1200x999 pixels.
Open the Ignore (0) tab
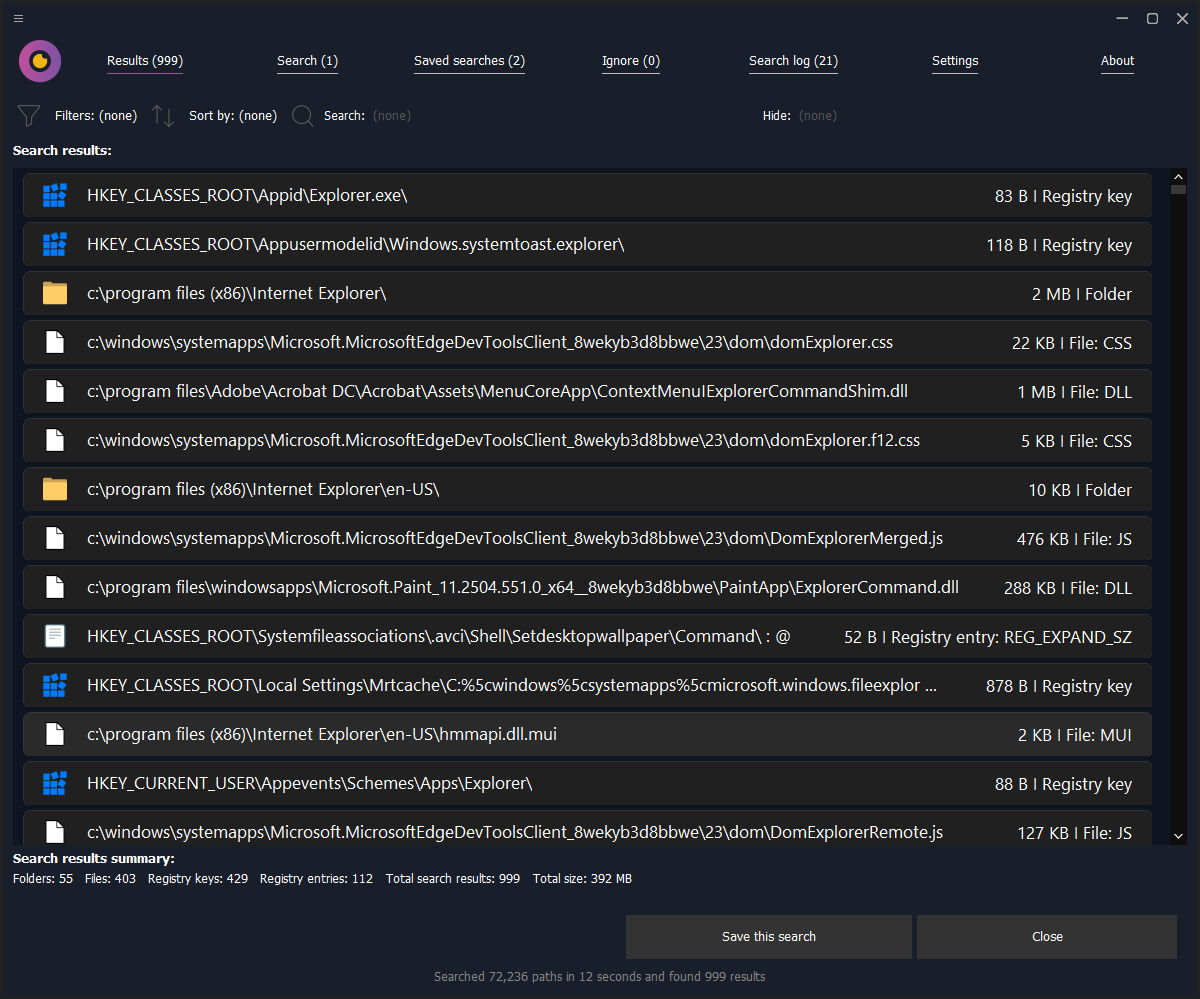tap(630, 61)
